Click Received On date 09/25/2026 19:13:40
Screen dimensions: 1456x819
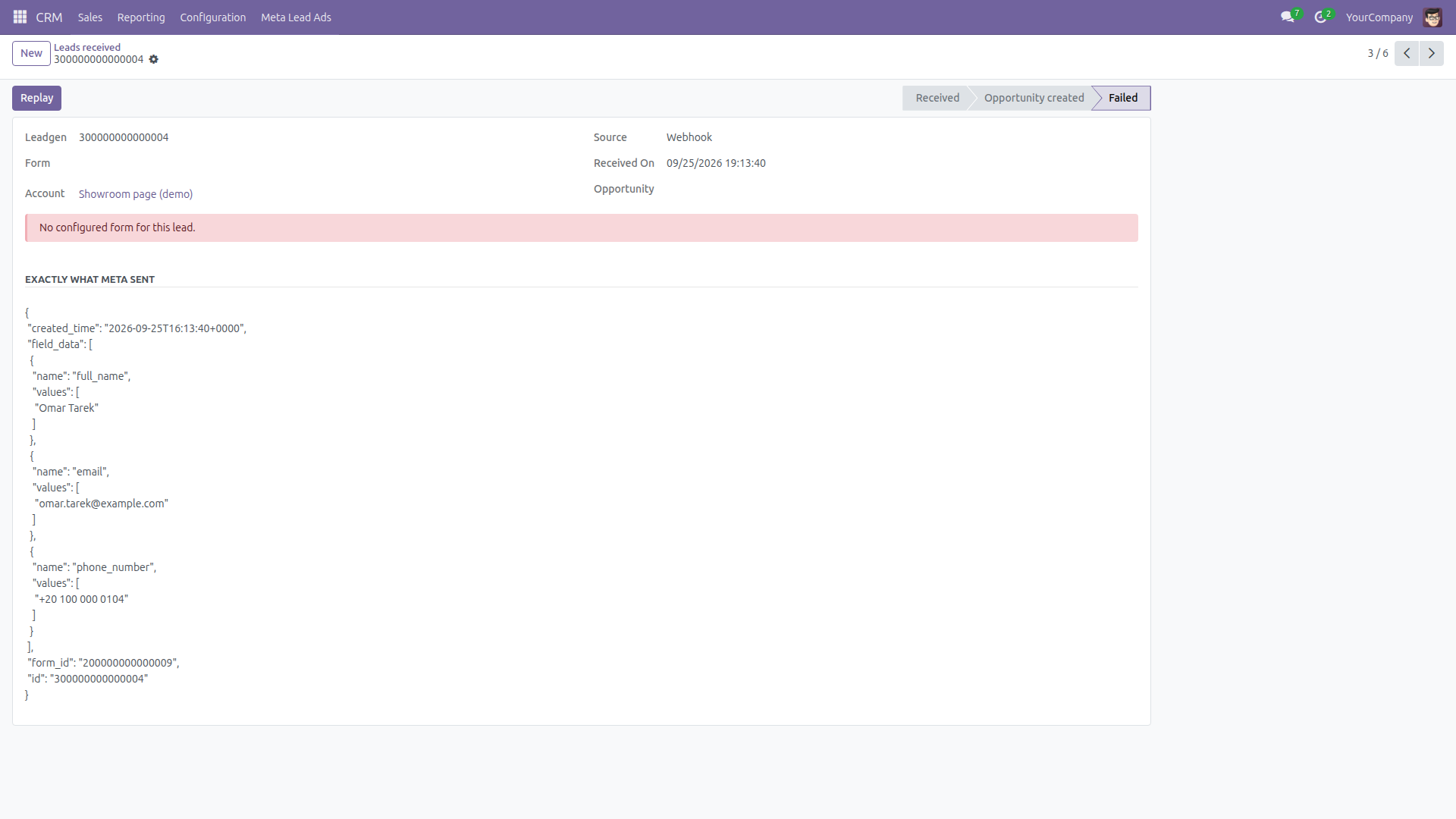tap(716, 163)
